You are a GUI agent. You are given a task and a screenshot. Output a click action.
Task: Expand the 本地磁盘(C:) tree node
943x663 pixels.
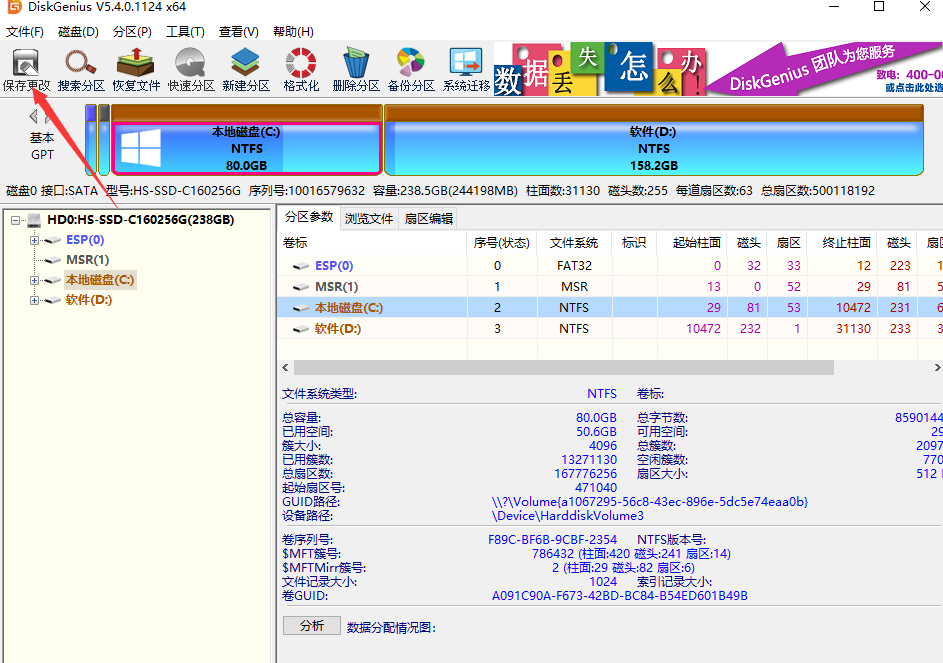pos(35,280)
